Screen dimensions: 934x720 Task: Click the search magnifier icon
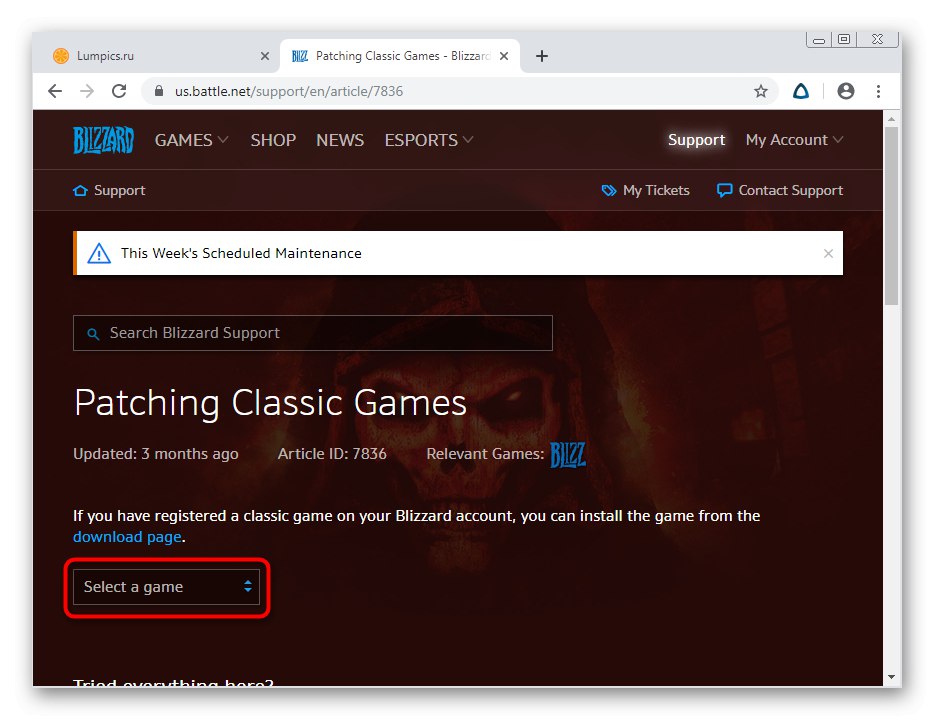click(93, 333)
